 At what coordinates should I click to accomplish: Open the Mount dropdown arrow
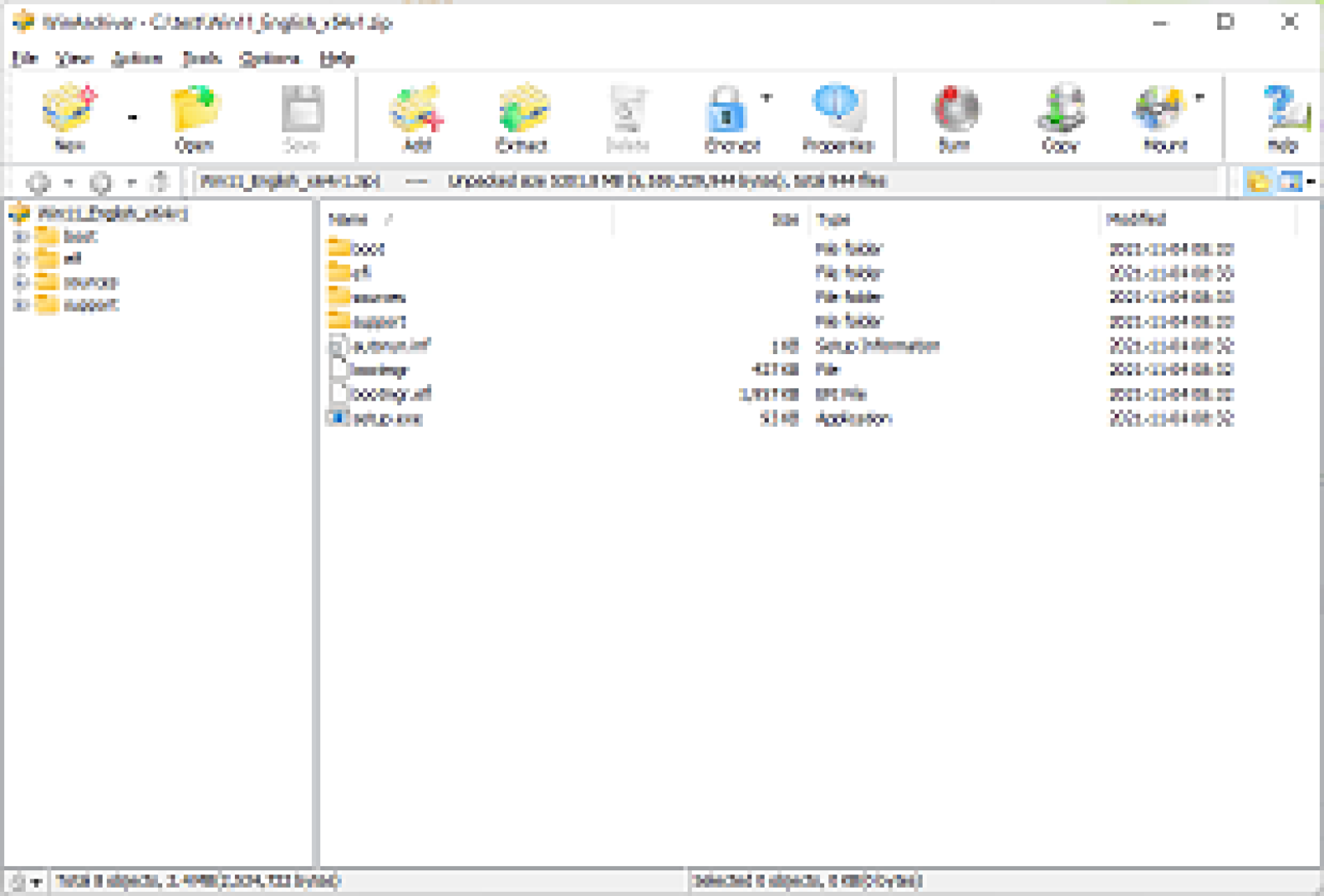click(x=1200, y=98)
